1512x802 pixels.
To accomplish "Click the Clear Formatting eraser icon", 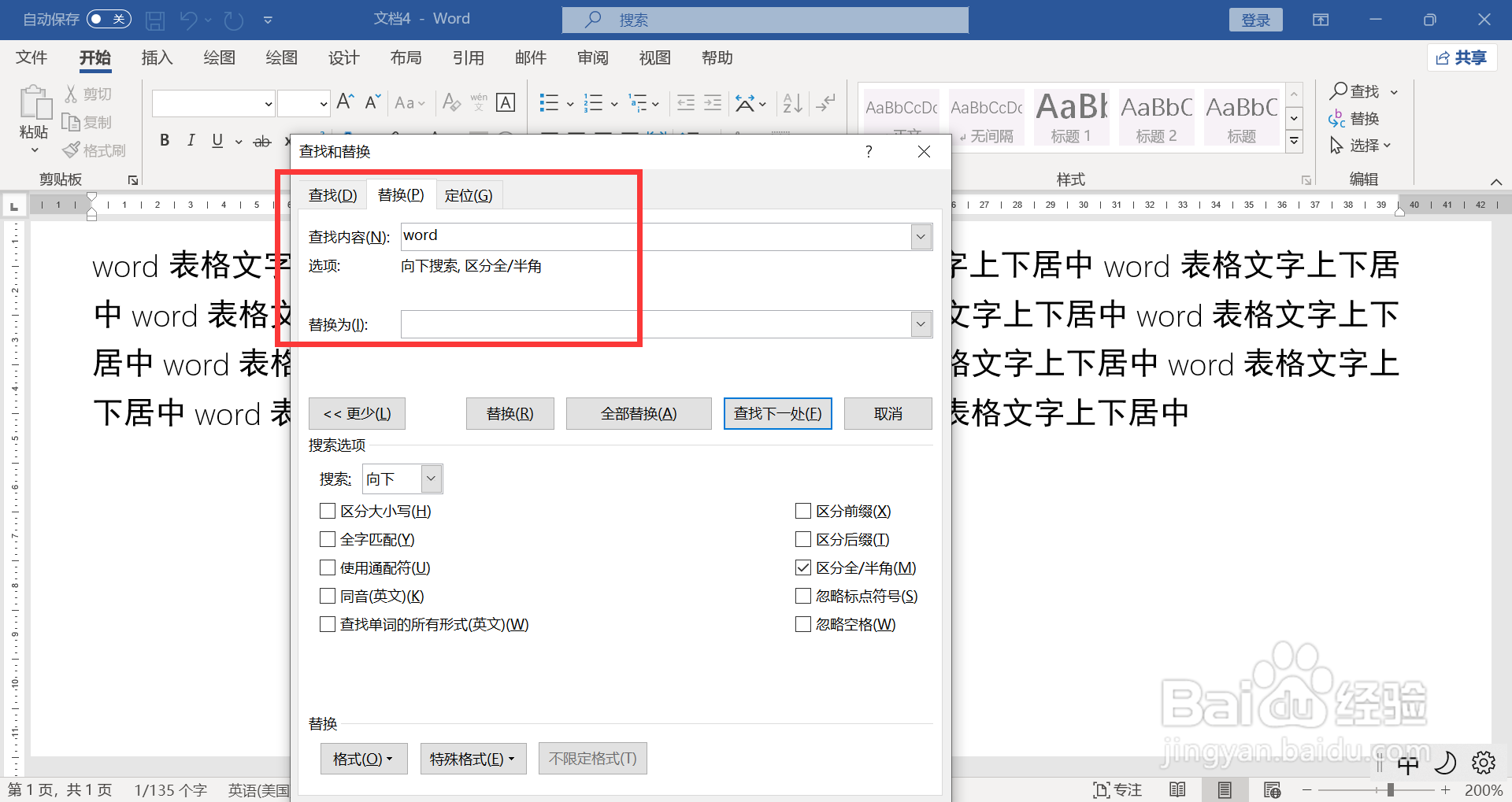I will click(451, 102).
